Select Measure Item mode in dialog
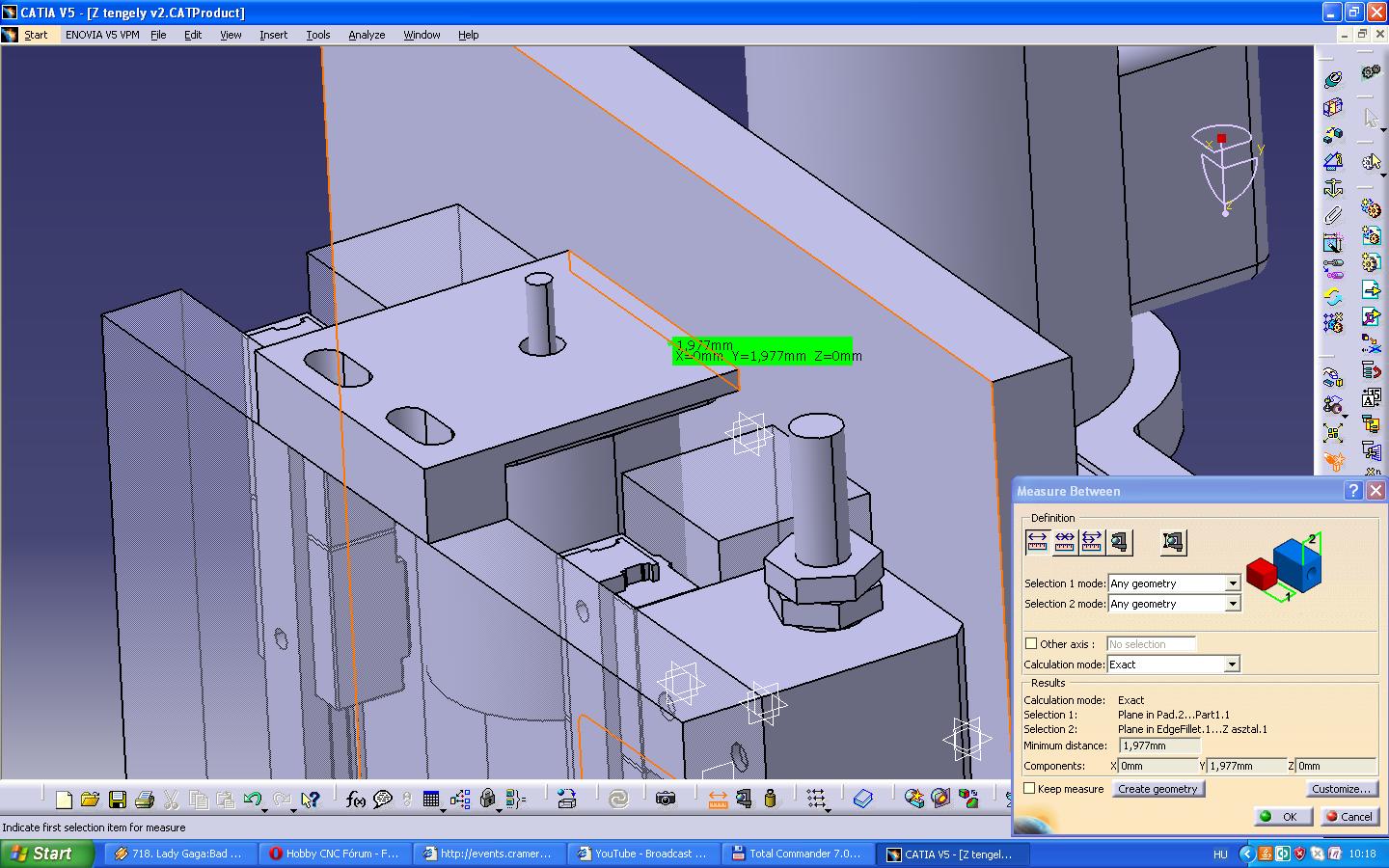1389x868 pixels. (1119, 543)
